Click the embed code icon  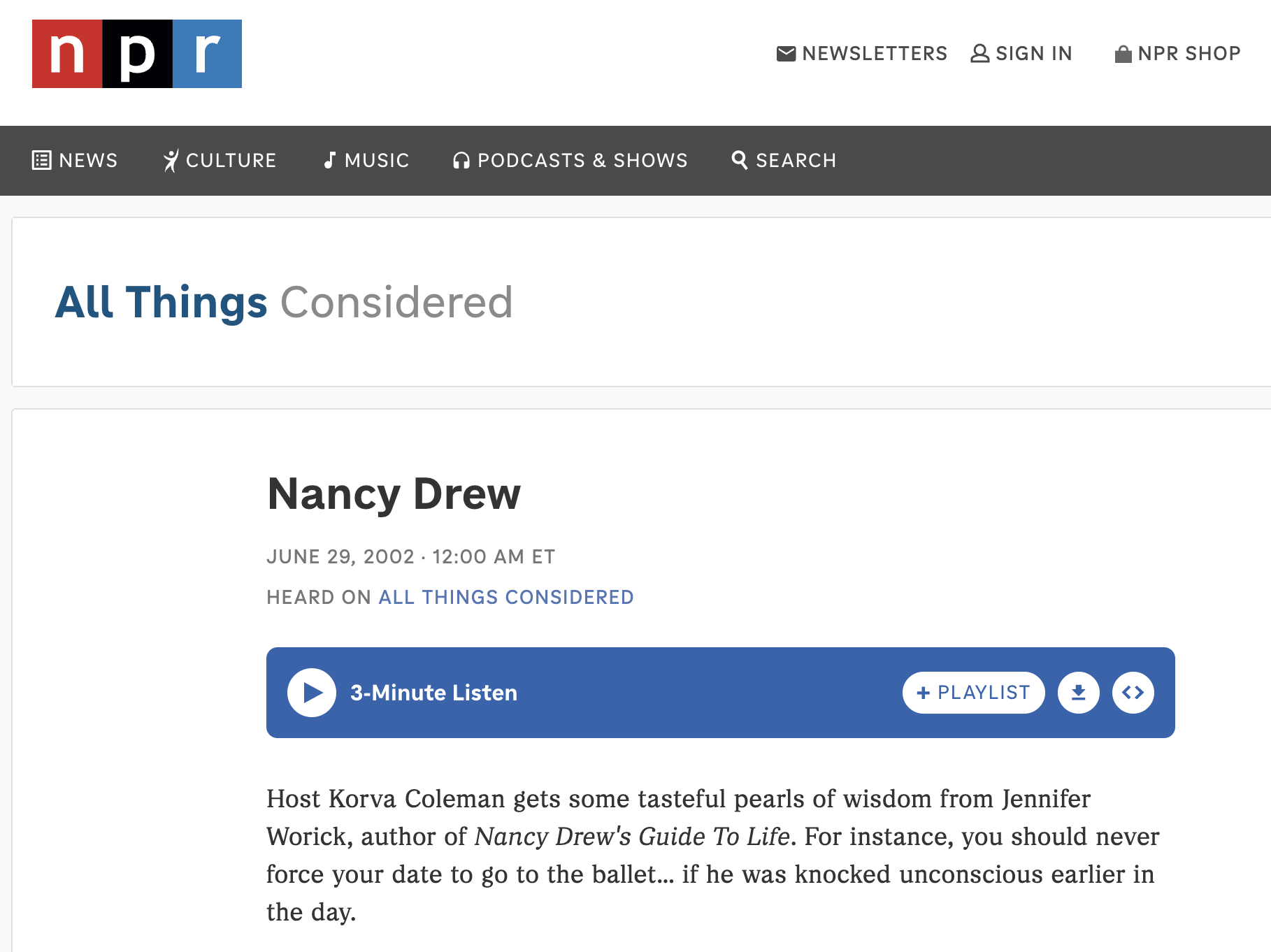pos(1133,693)
